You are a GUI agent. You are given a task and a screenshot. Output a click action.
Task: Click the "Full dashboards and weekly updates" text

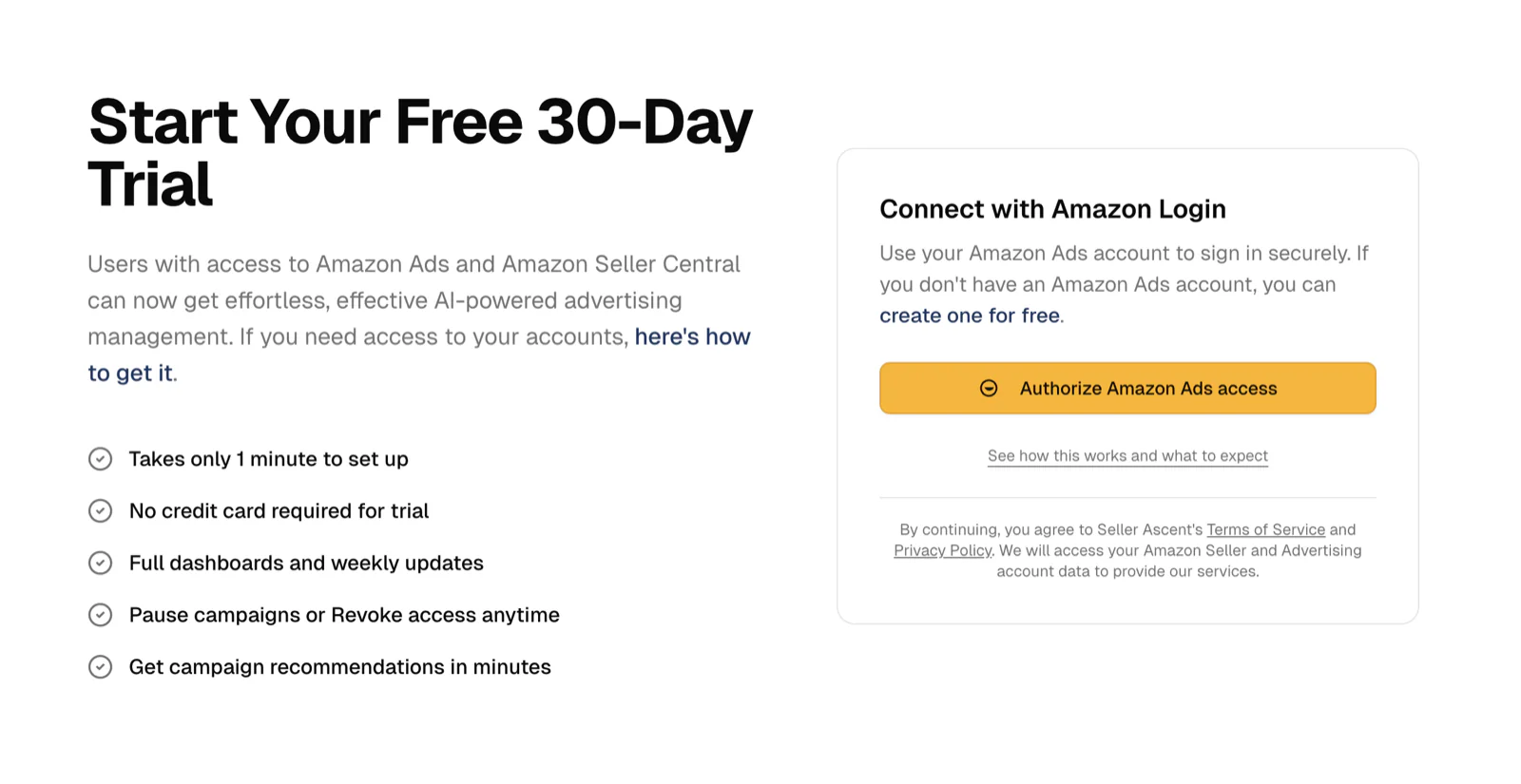tap(305, 563)
